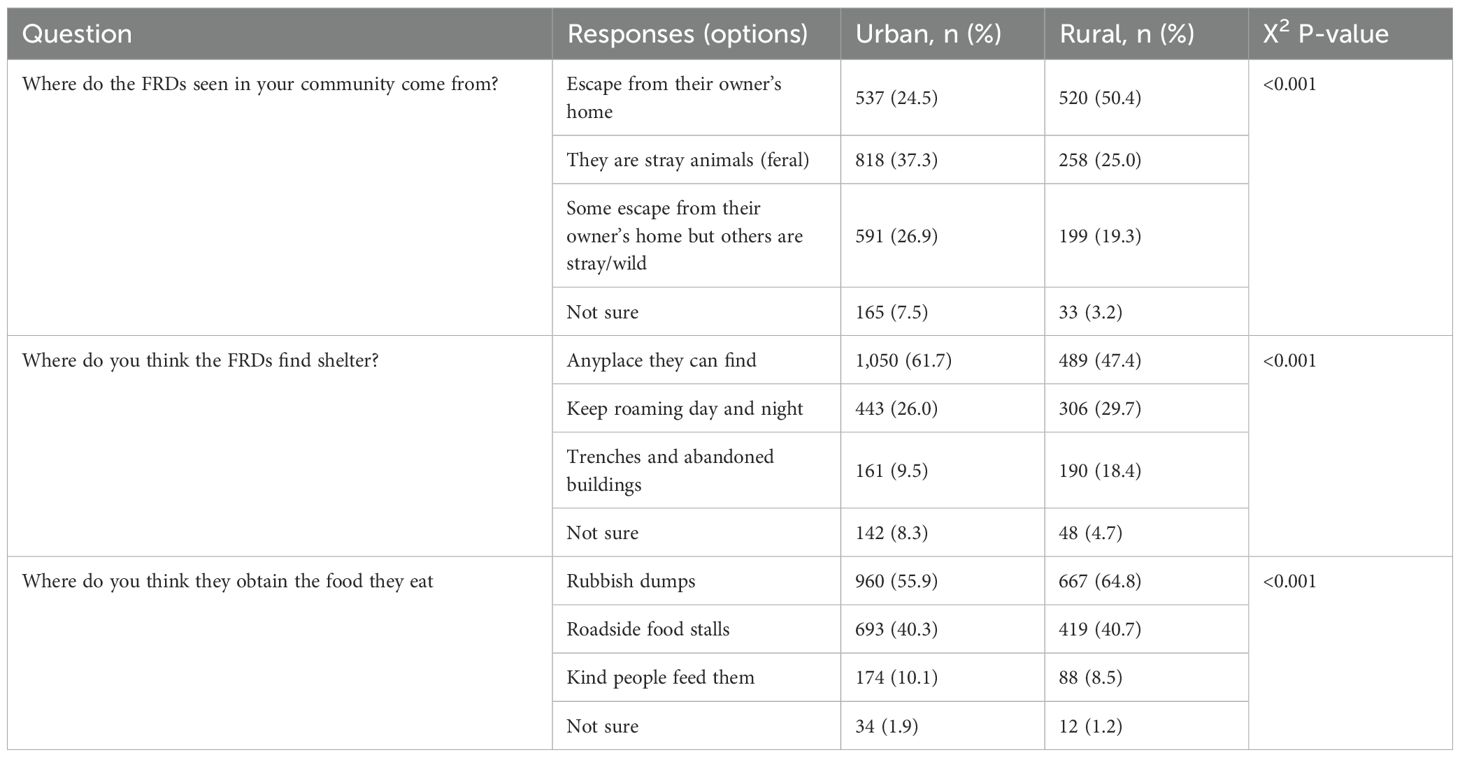The height and width of the screenshot is (757, 1460).
Task: Select the "Keep roaming day and night" cell
Action: [684, 408]
